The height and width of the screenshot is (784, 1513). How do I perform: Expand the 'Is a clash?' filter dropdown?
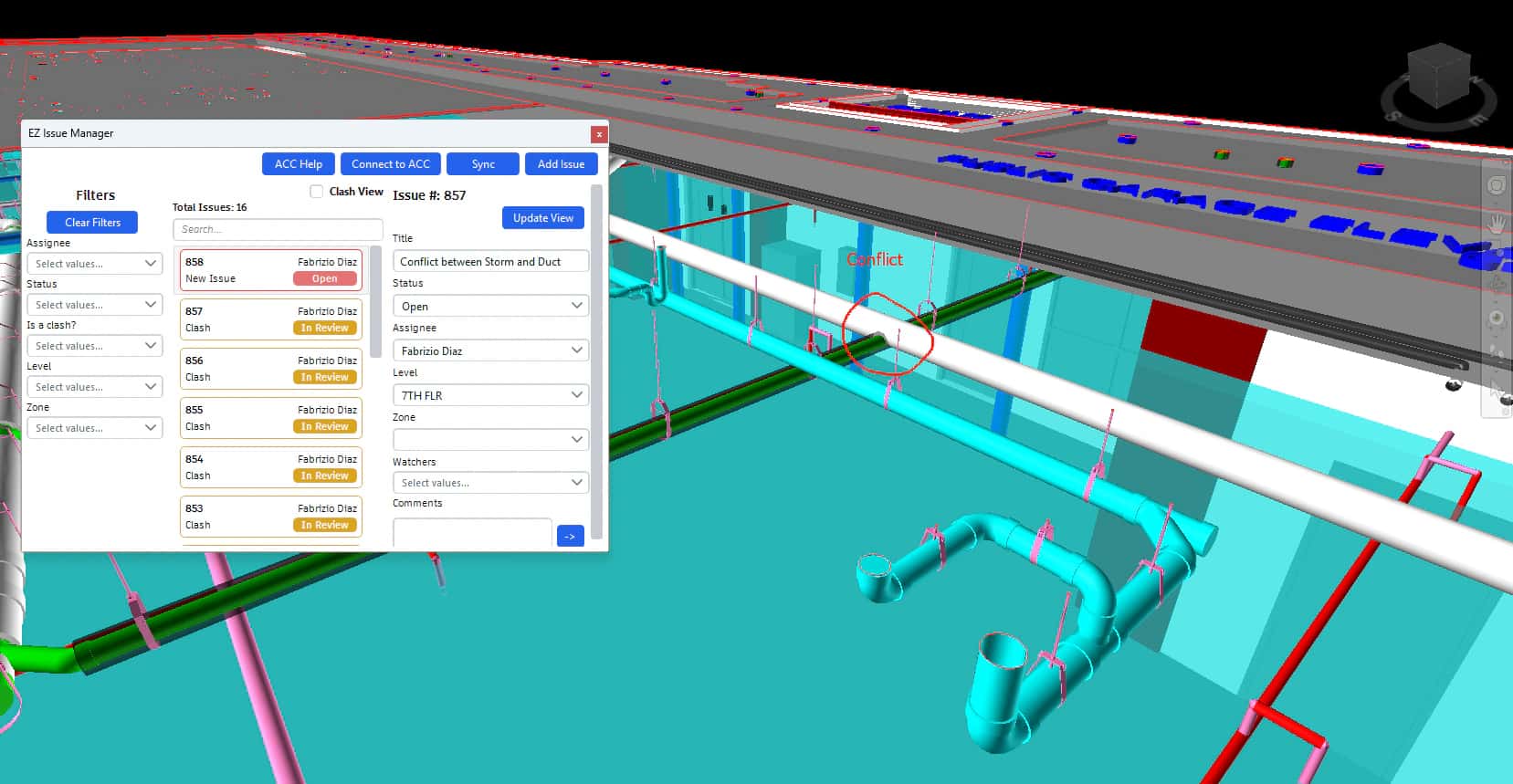[95, 346]
